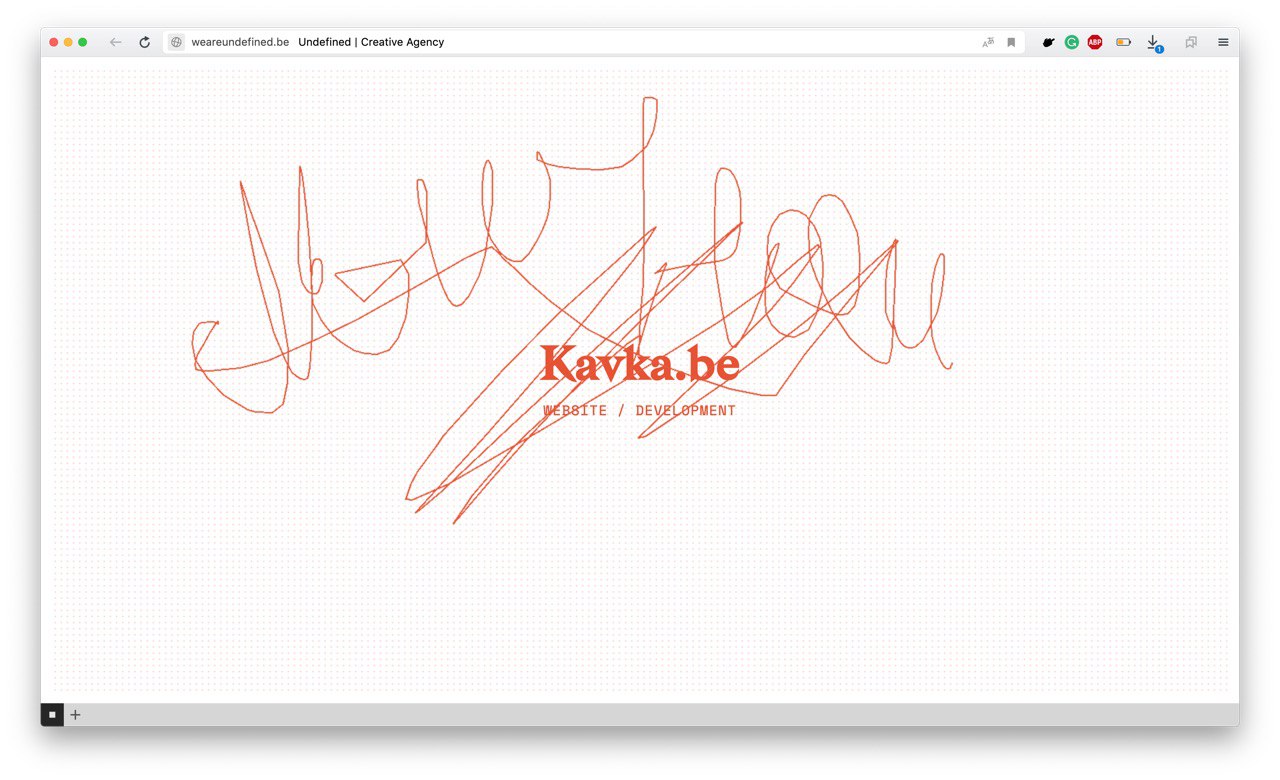Image resolution: width=1280 pixels, height=780 pixels.
Task: Click the Kavka.be project title
Action: click(640, 364)
